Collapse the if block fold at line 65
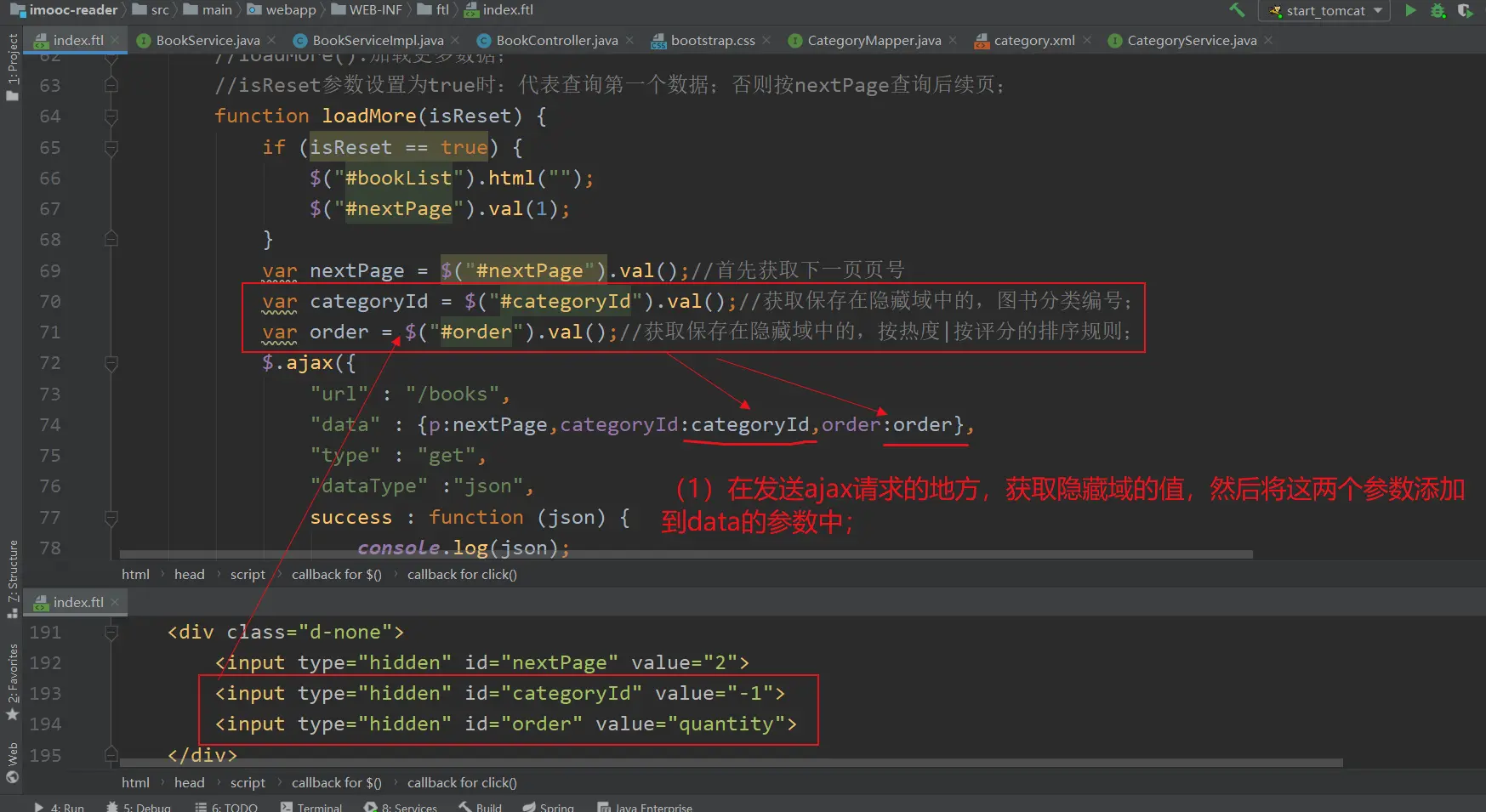 point(111,148)
